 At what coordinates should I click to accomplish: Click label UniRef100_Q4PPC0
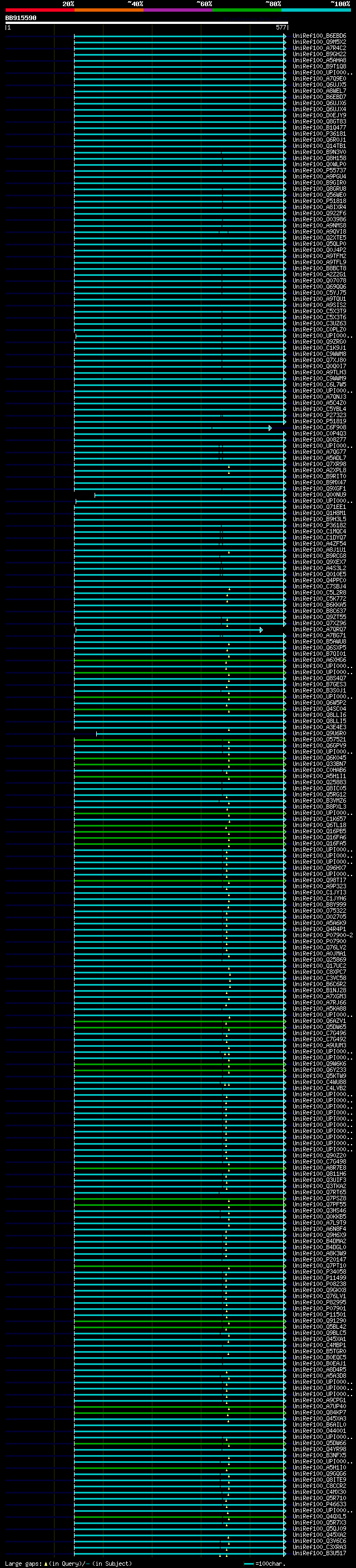tap(319, 580)
